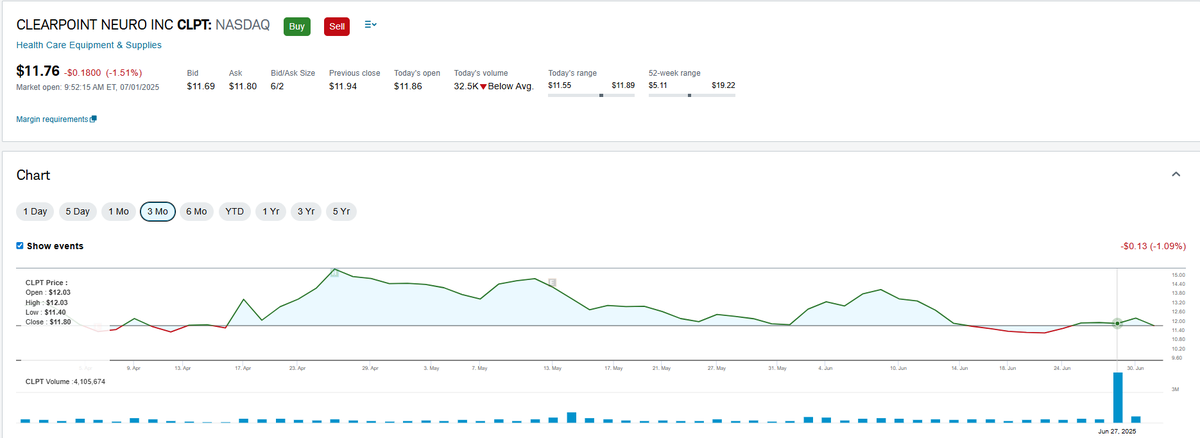Click the external-link icon after Margin requirements

[x=94, y=119]
